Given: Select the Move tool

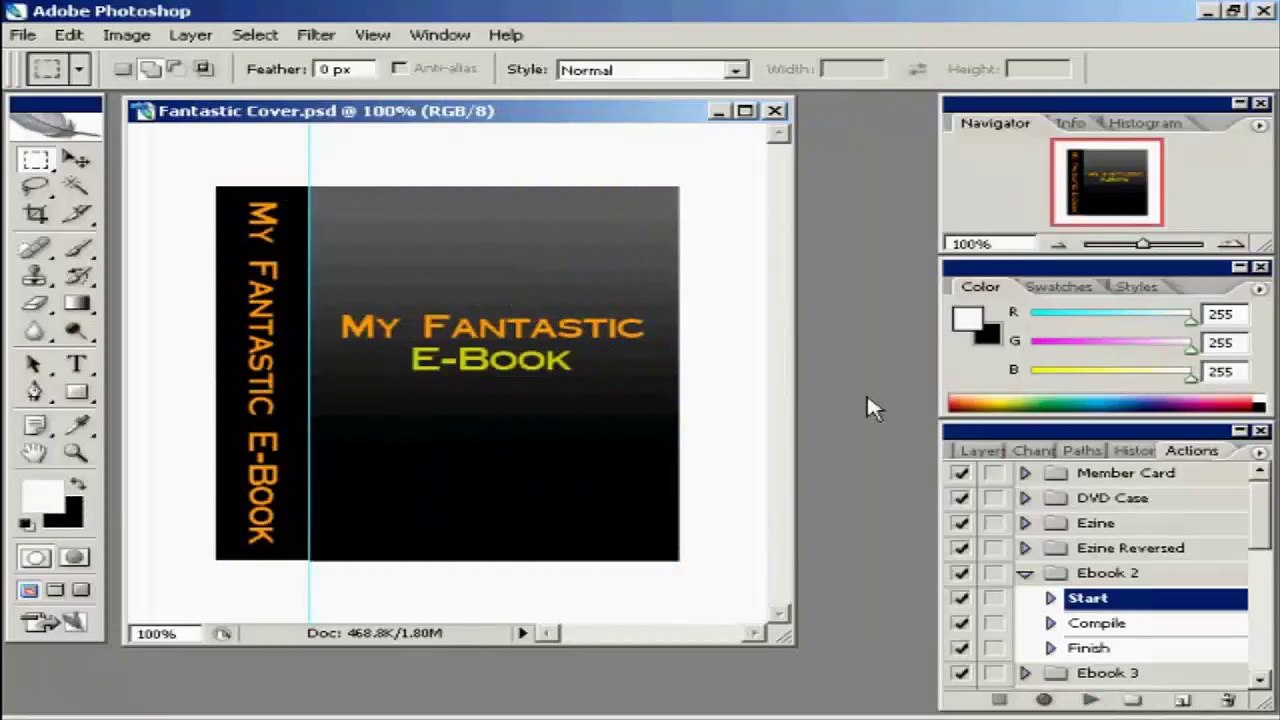Looking at the screenshot, I should point(75,159).
